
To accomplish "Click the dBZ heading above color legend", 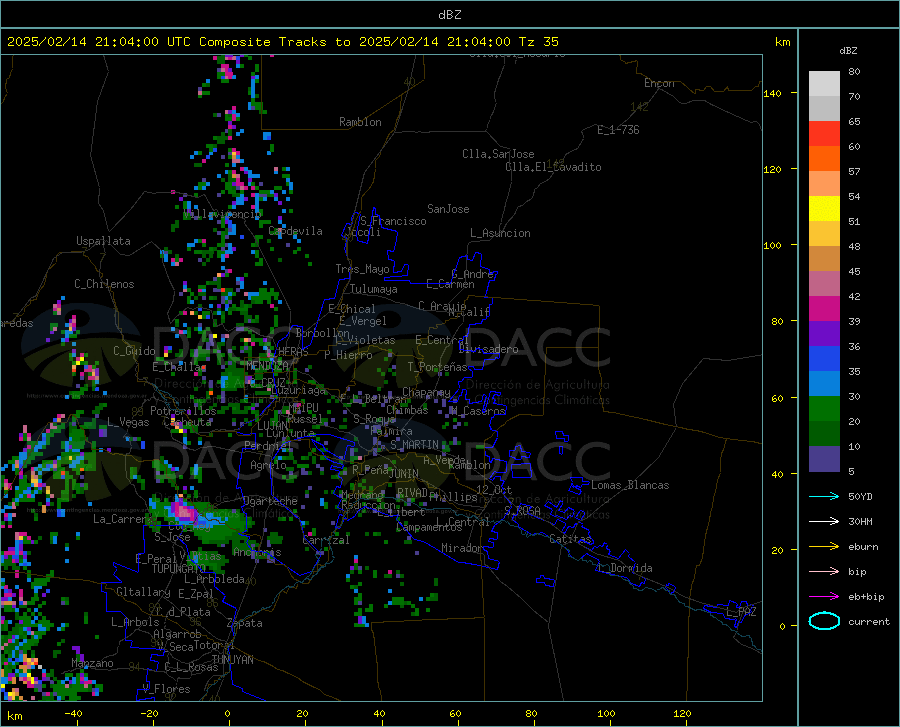I will click(x=848, y=50).
